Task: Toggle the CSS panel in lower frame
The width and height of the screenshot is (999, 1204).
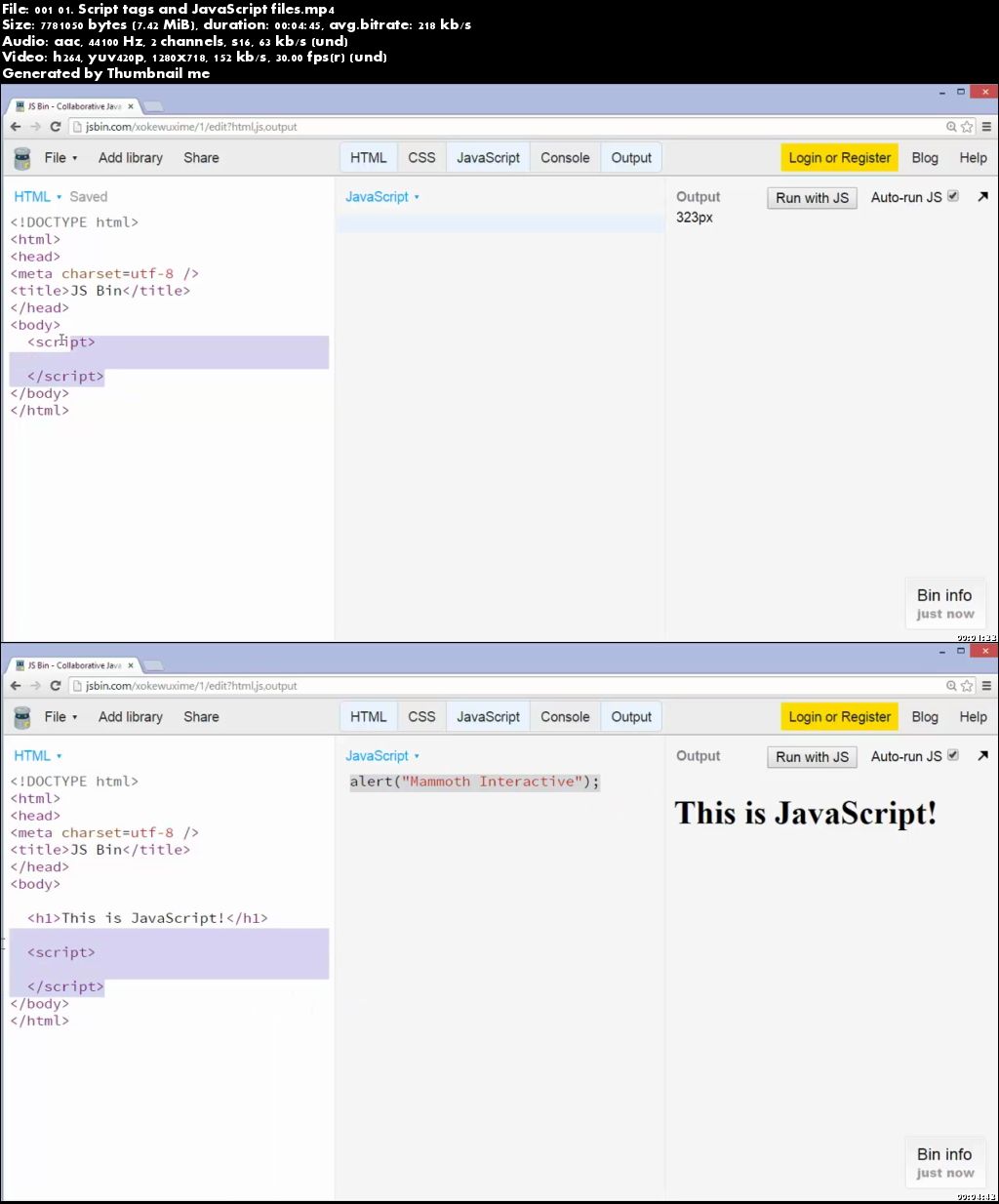Action: (421, 717)
